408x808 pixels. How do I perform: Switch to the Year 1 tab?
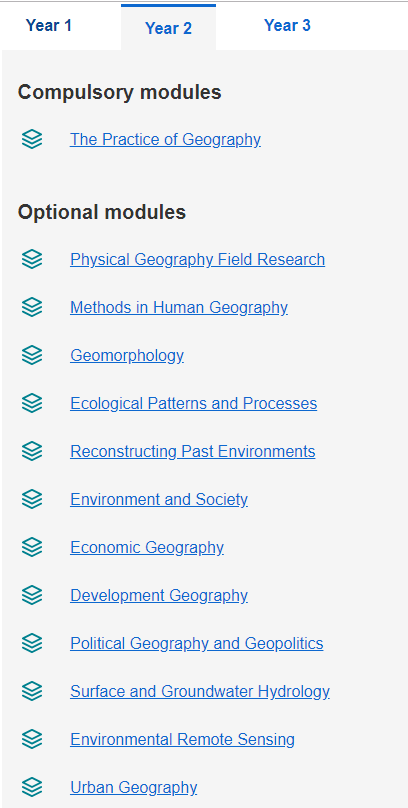tap(49, 25)
